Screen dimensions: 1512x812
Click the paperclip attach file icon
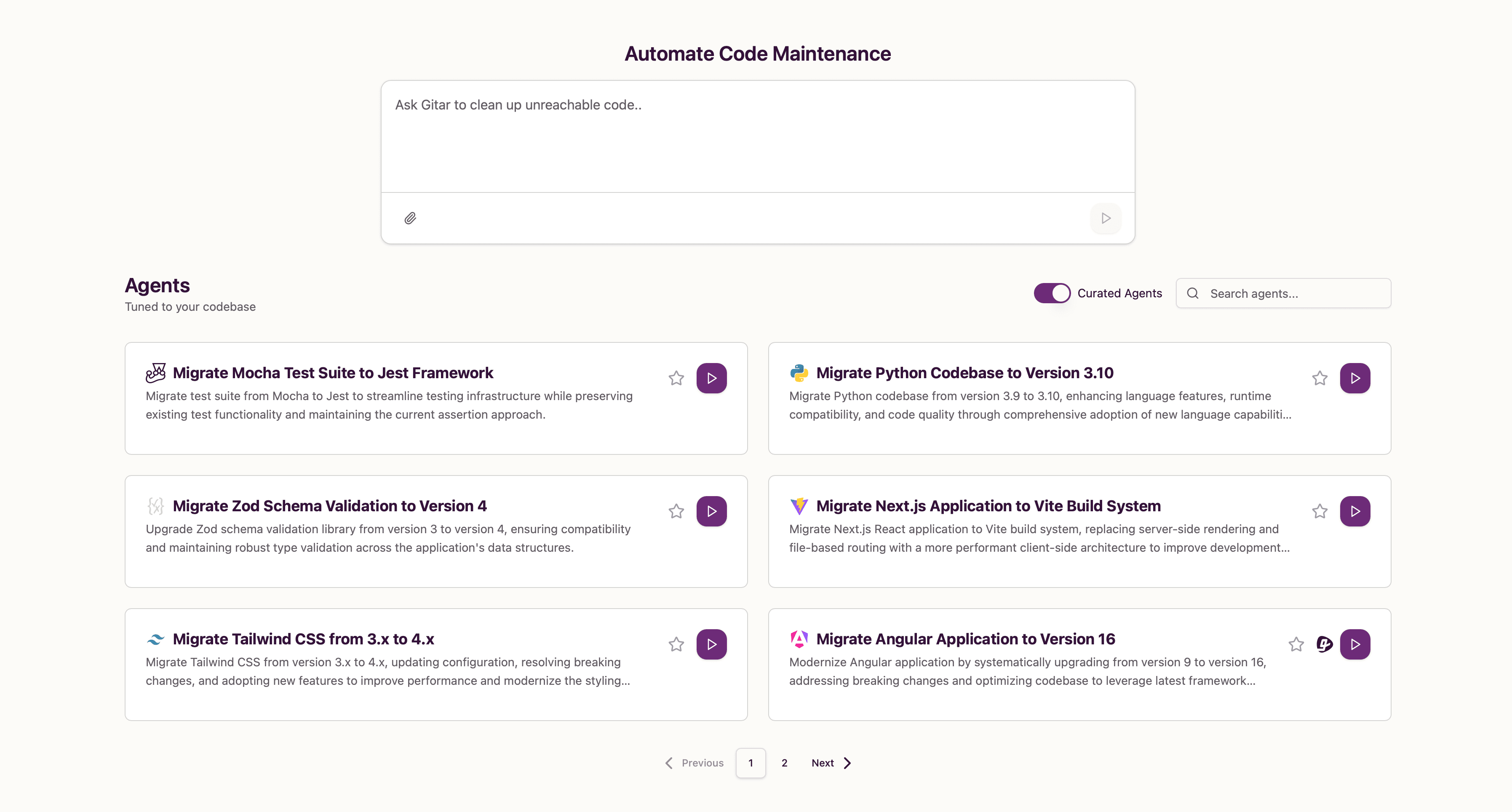(x=410, y=219)
